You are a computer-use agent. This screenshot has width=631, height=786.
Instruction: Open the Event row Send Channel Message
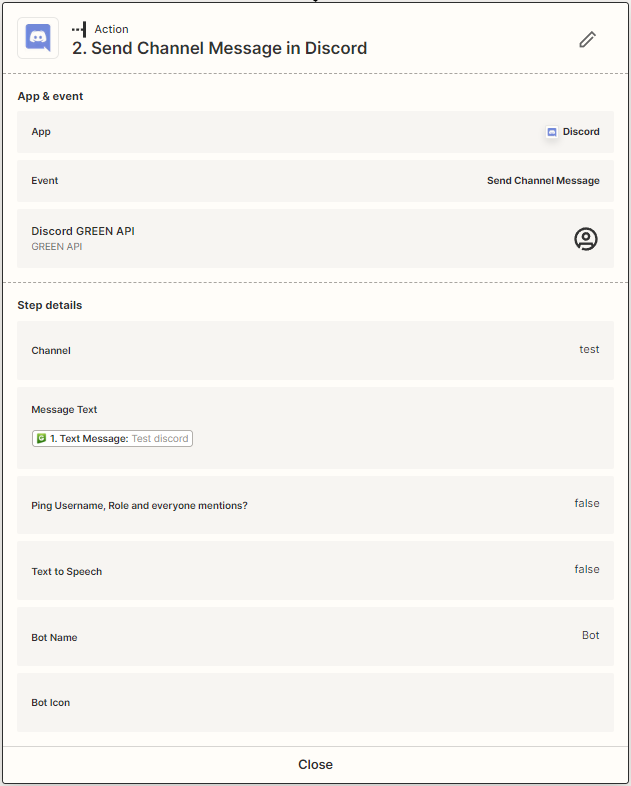click(315, 181)
